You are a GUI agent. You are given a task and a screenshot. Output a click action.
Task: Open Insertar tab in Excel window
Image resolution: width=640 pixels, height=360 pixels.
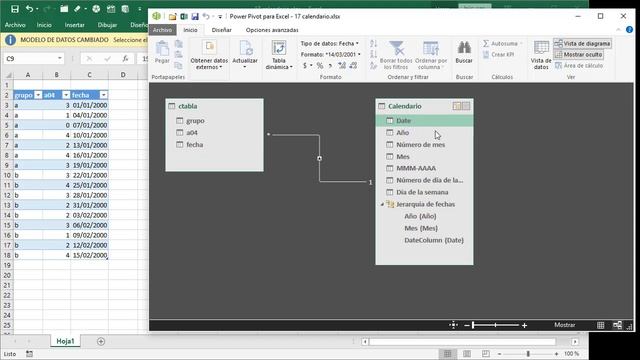click(75, 25)
